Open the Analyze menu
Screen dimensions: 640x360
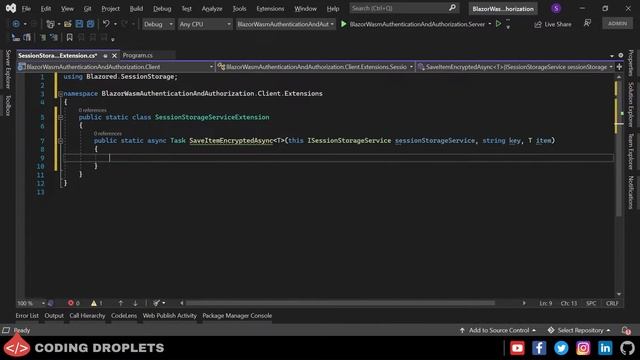[x=212, y=9]
